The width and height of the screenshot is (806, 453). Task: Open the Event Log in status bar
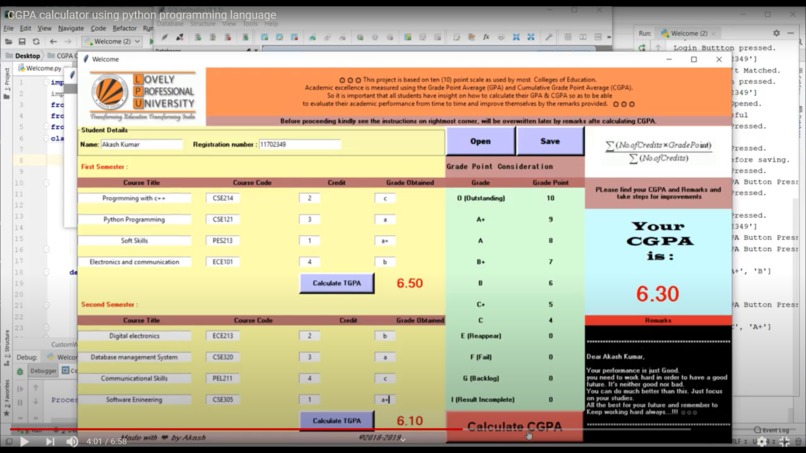pos(771,430)
